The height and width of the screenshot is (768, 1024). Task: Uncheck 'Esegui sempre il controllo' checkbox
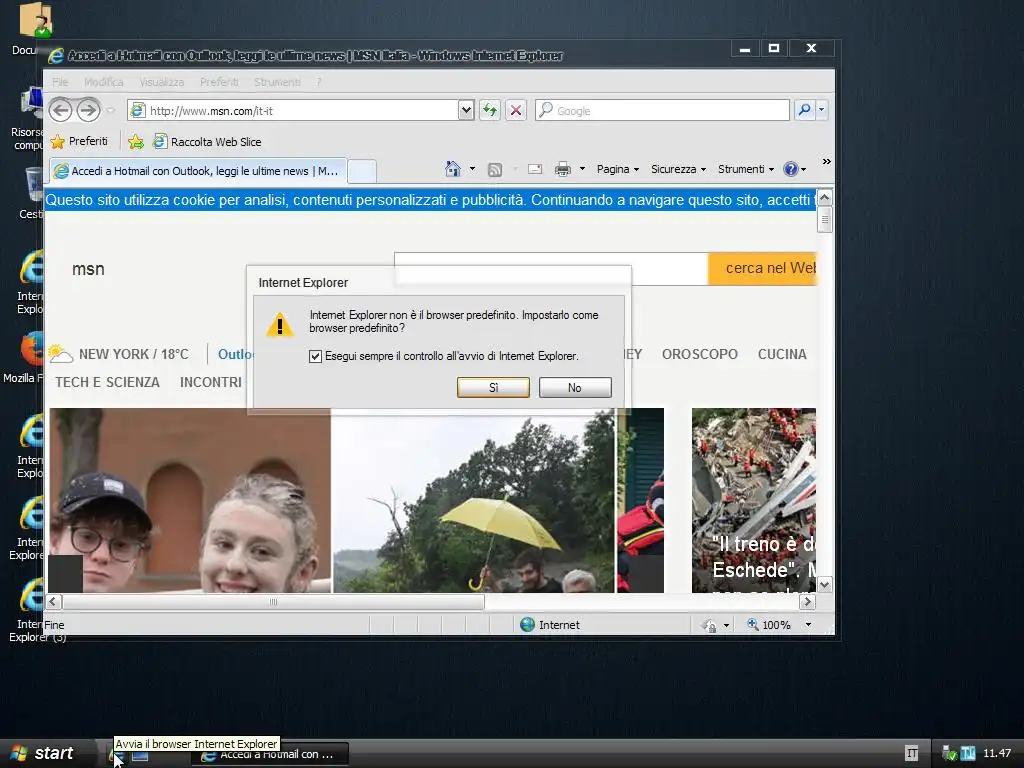tap(315, 356)
